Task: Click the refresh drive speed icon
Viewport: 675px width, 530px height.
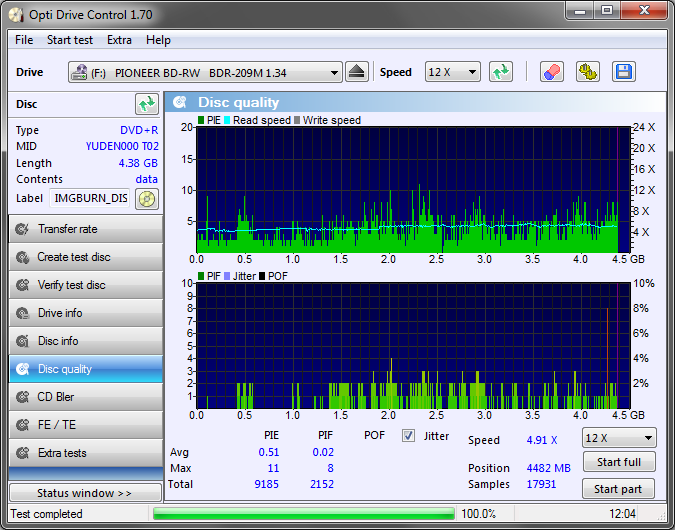Action: click(x=501, y=72)
